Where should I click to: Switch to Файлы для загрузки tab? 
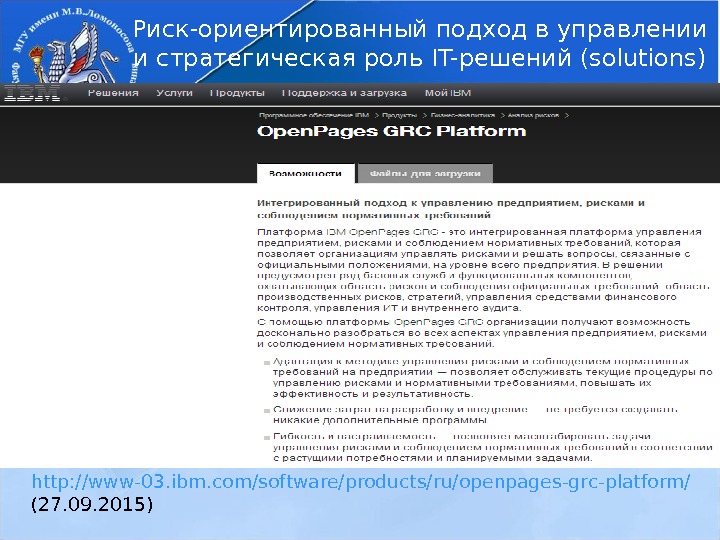tap(425, 174)
